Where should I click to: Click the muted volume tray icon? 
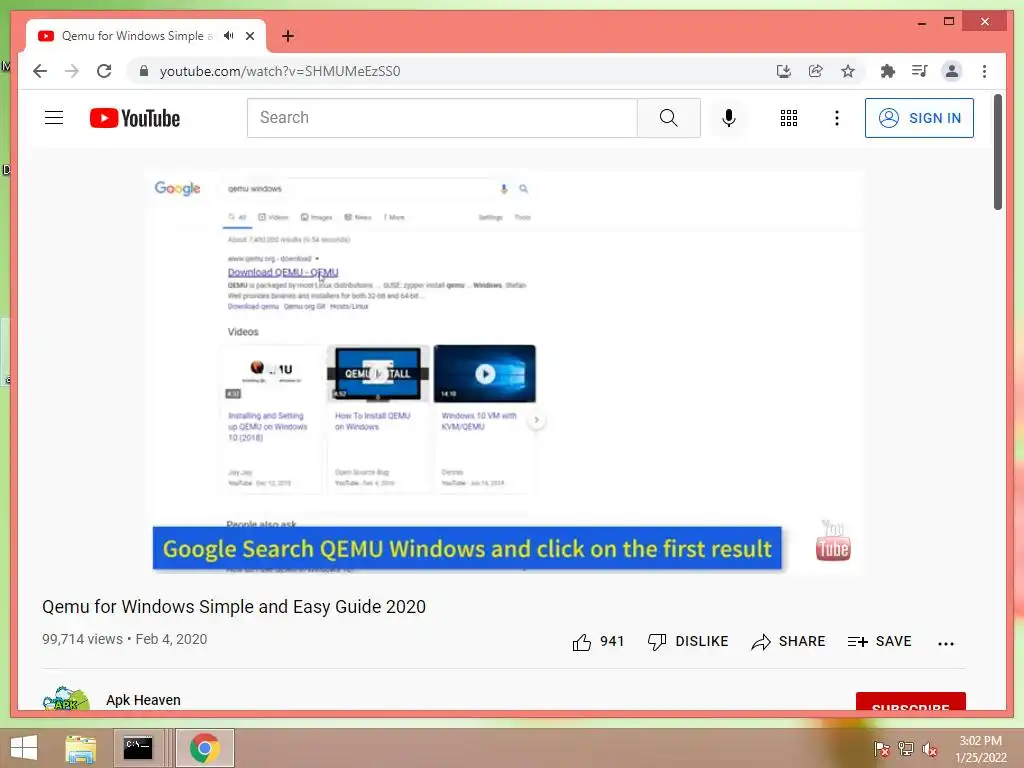click(929, 748)
